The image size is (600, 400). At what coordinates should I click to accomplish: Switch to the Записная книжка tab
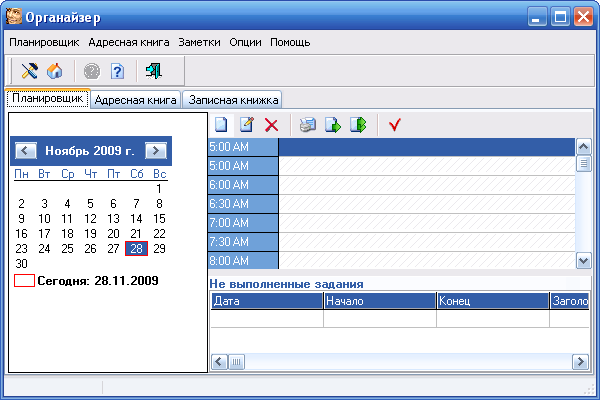[x=233, y=100]
